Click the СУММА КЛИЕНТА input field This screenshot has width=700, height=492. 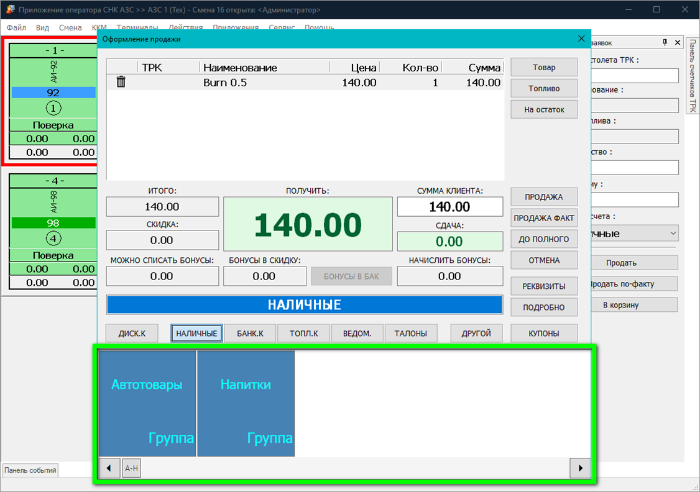tap(449, 206)
